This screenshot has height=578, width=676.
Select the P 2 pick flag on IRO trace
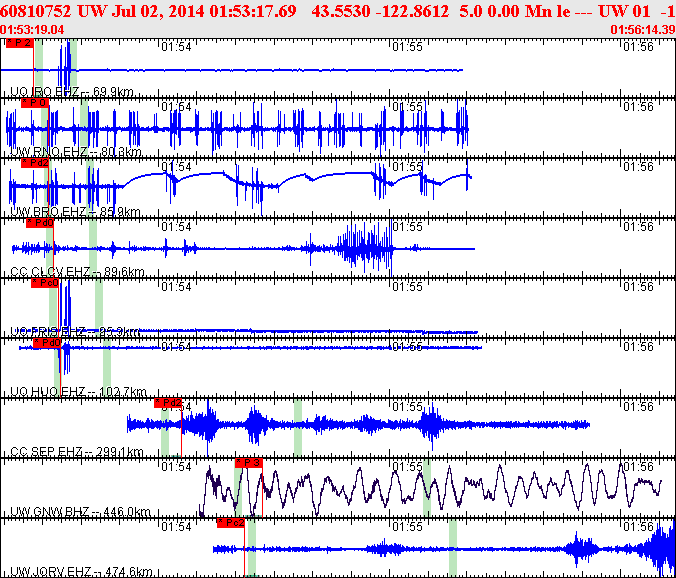tap(19, 43)
